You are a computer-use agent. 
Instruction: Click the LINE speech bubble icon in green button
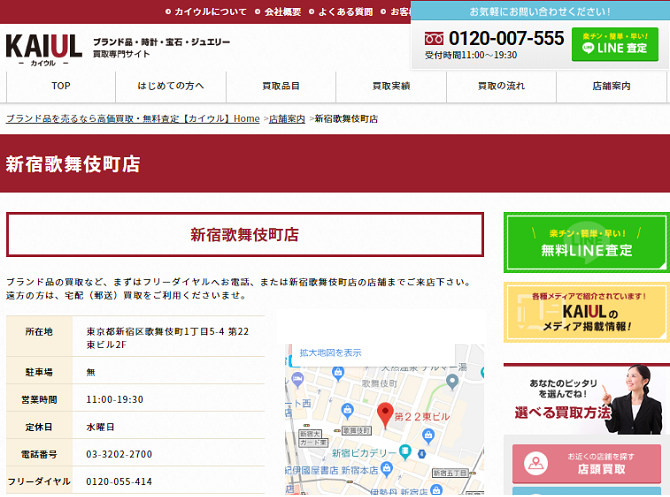coord(588,48)
